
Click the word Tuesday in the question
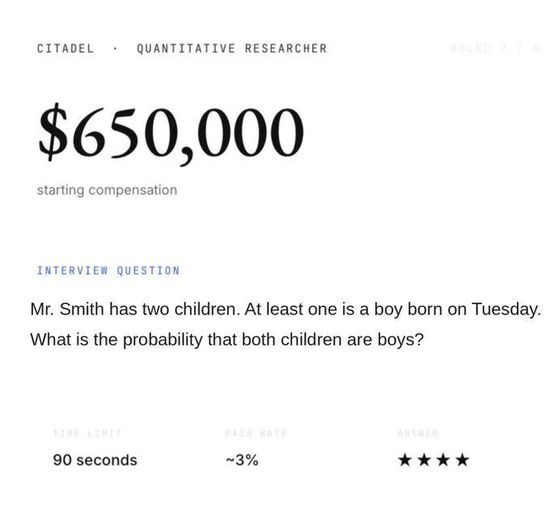506,310
